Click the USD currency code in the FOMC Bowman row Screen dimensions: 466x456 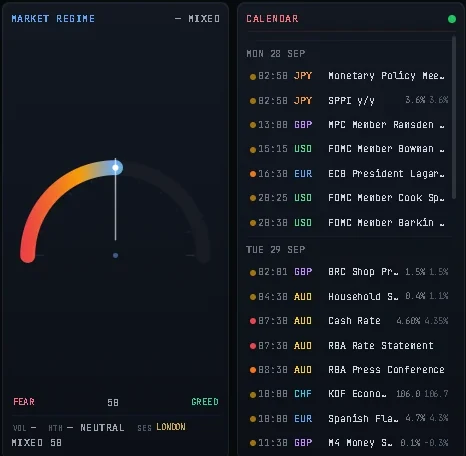tap(303, 149)
